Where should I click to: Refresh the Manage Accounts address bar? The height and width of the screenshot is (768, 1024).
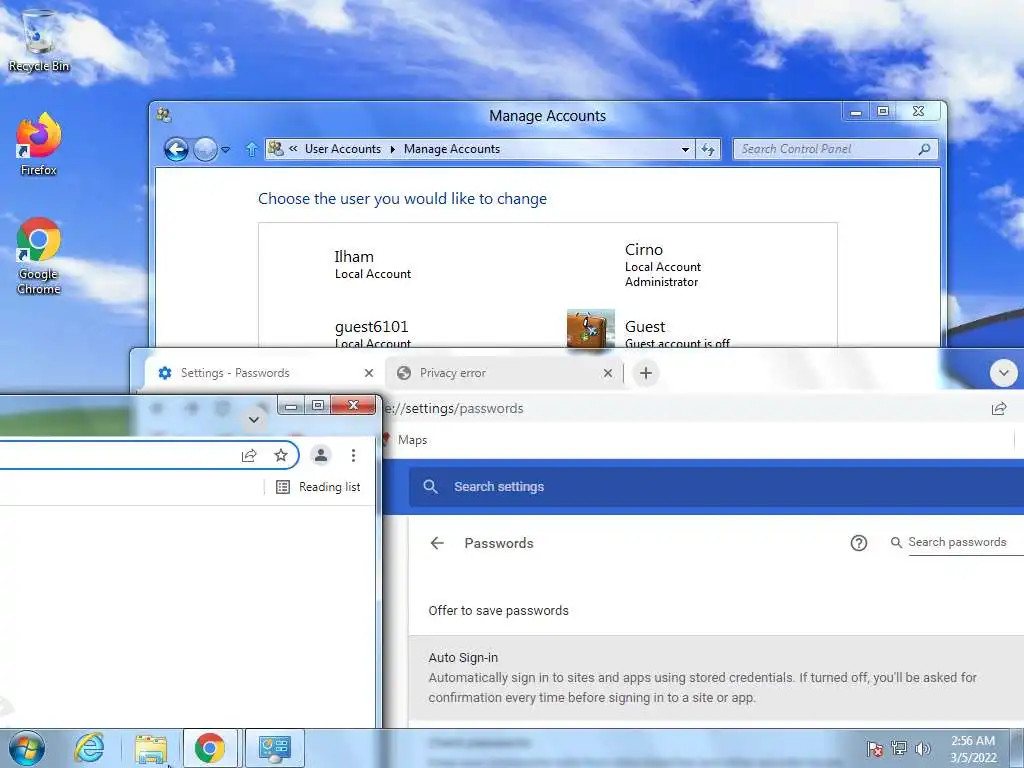(708, 150)
